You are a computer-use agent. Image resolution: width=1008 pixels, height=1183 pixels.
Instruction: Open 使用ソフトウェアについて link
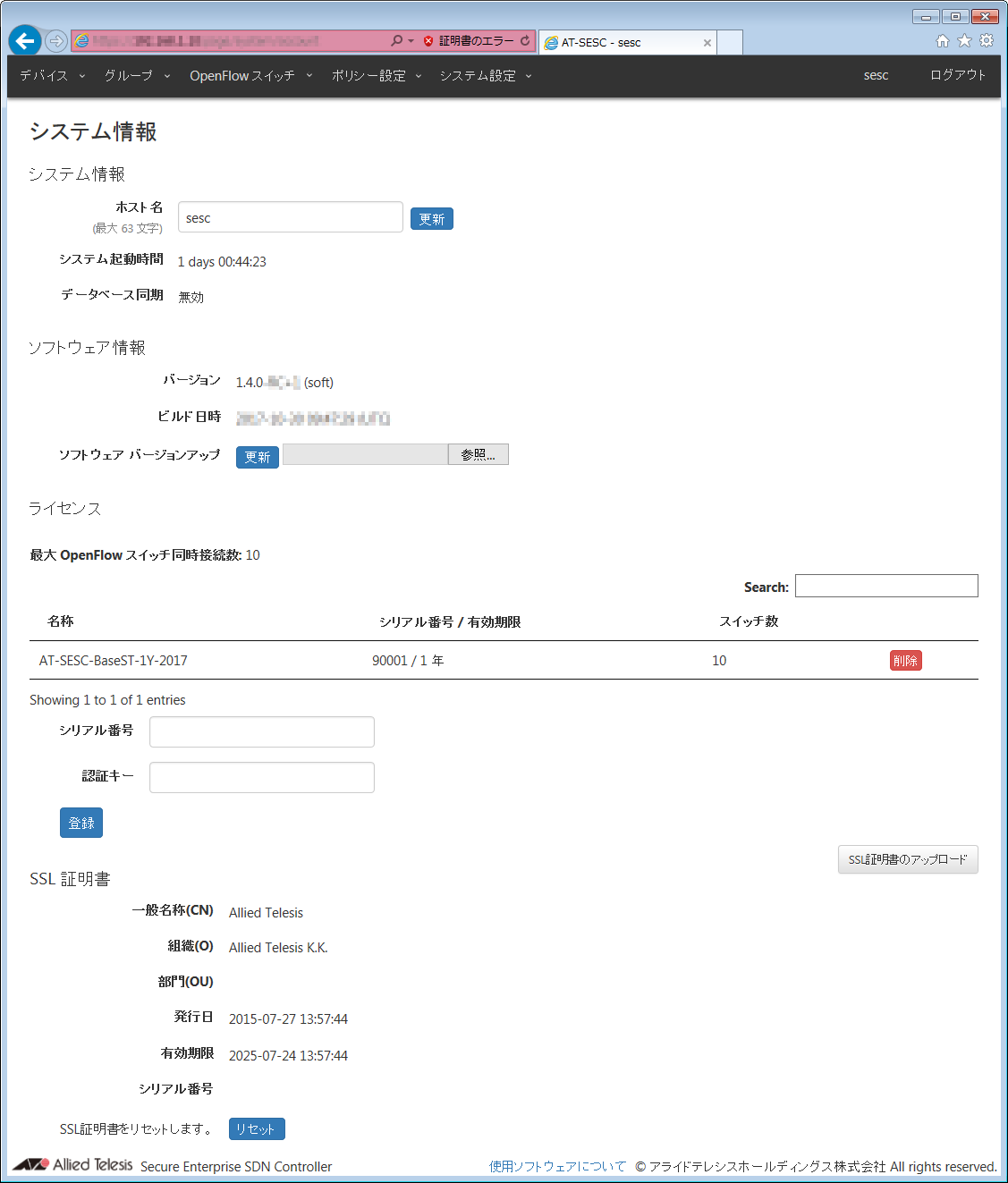click(x=557, y=1166)
